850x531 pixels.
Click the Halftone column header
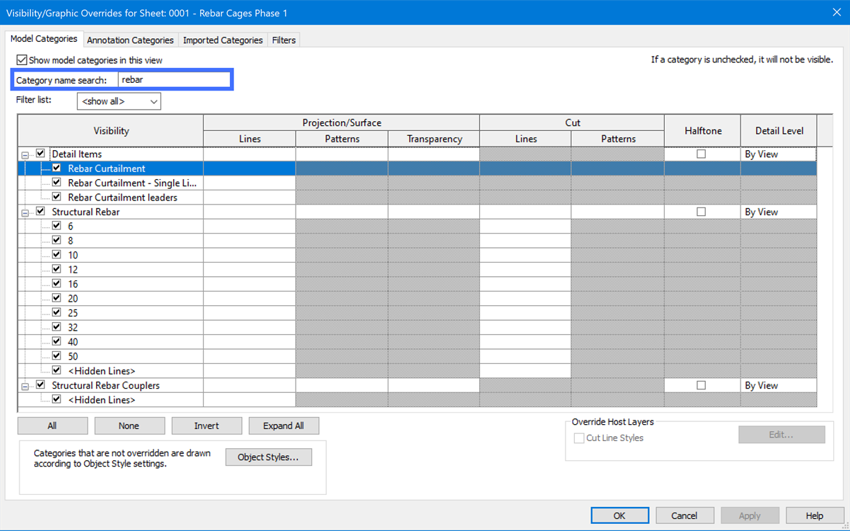click(703, 131)
